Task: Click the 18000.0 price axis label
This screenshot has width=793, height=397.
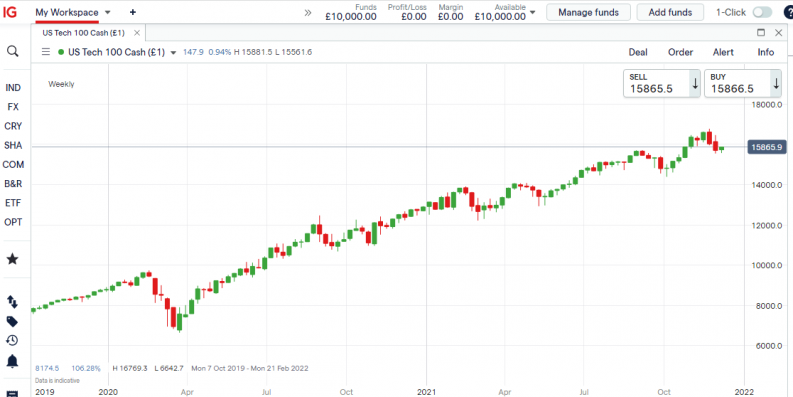Action: [766, 105]
